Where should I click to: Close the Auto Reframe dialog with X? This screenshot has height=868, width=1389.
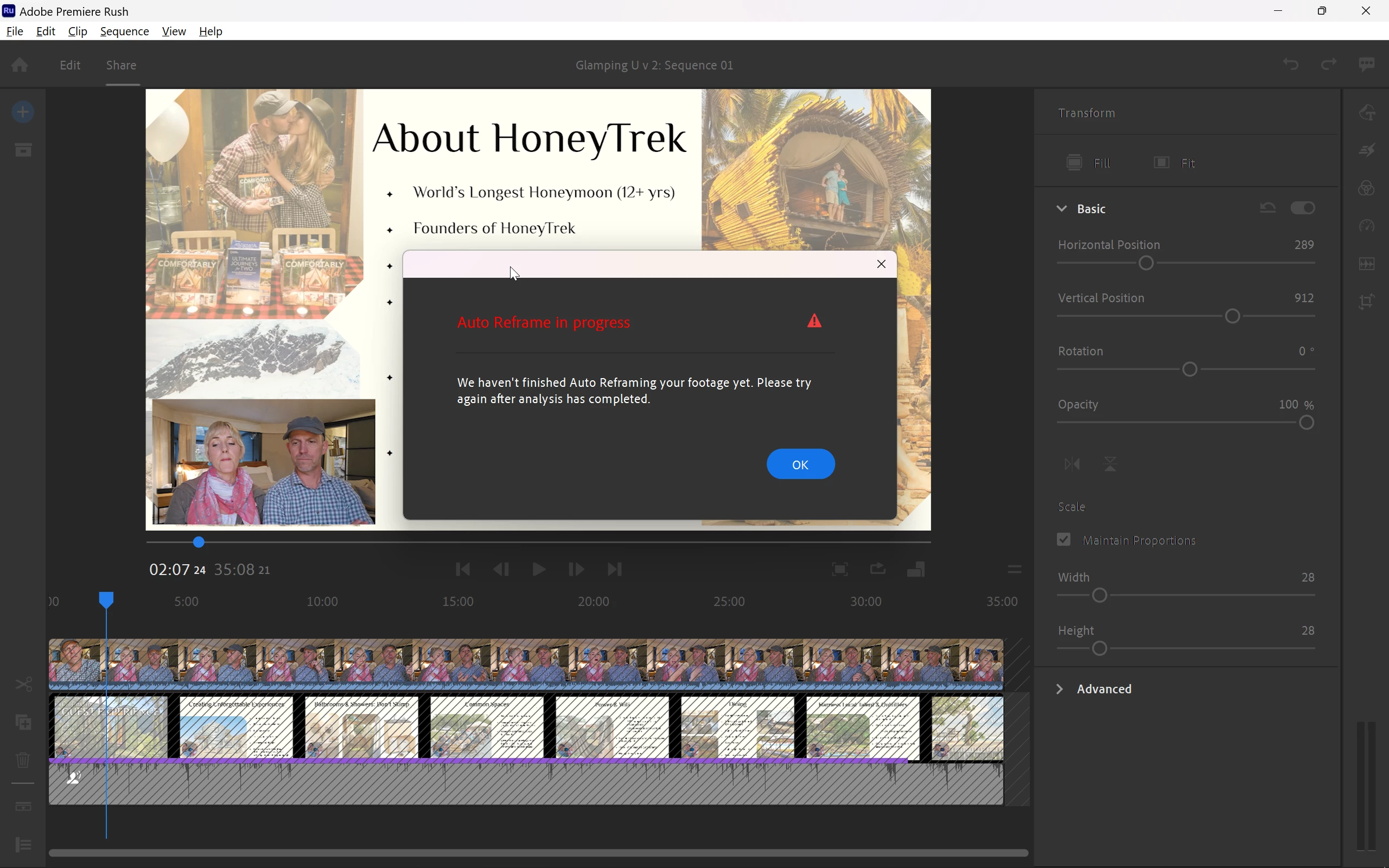pyautogui.click(x=882, y=264)
